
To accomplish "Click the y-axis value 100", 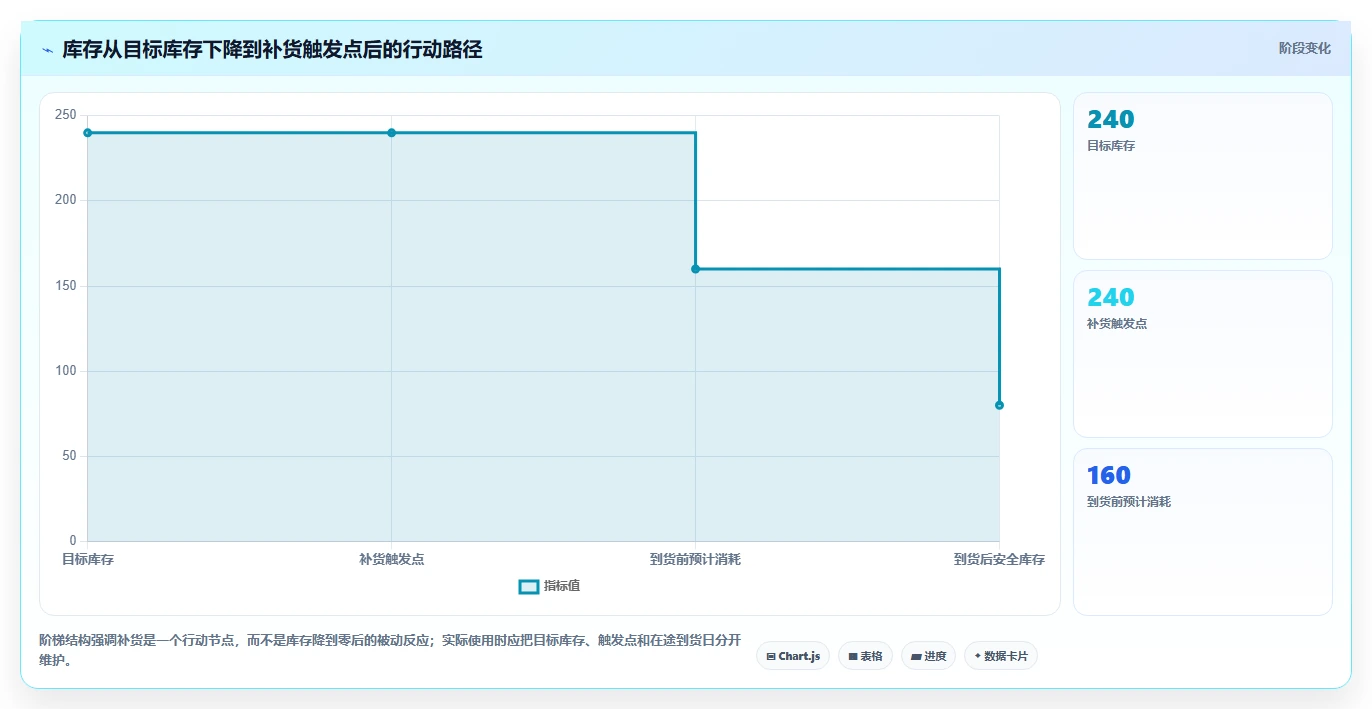I will click(x=66, y=371).
